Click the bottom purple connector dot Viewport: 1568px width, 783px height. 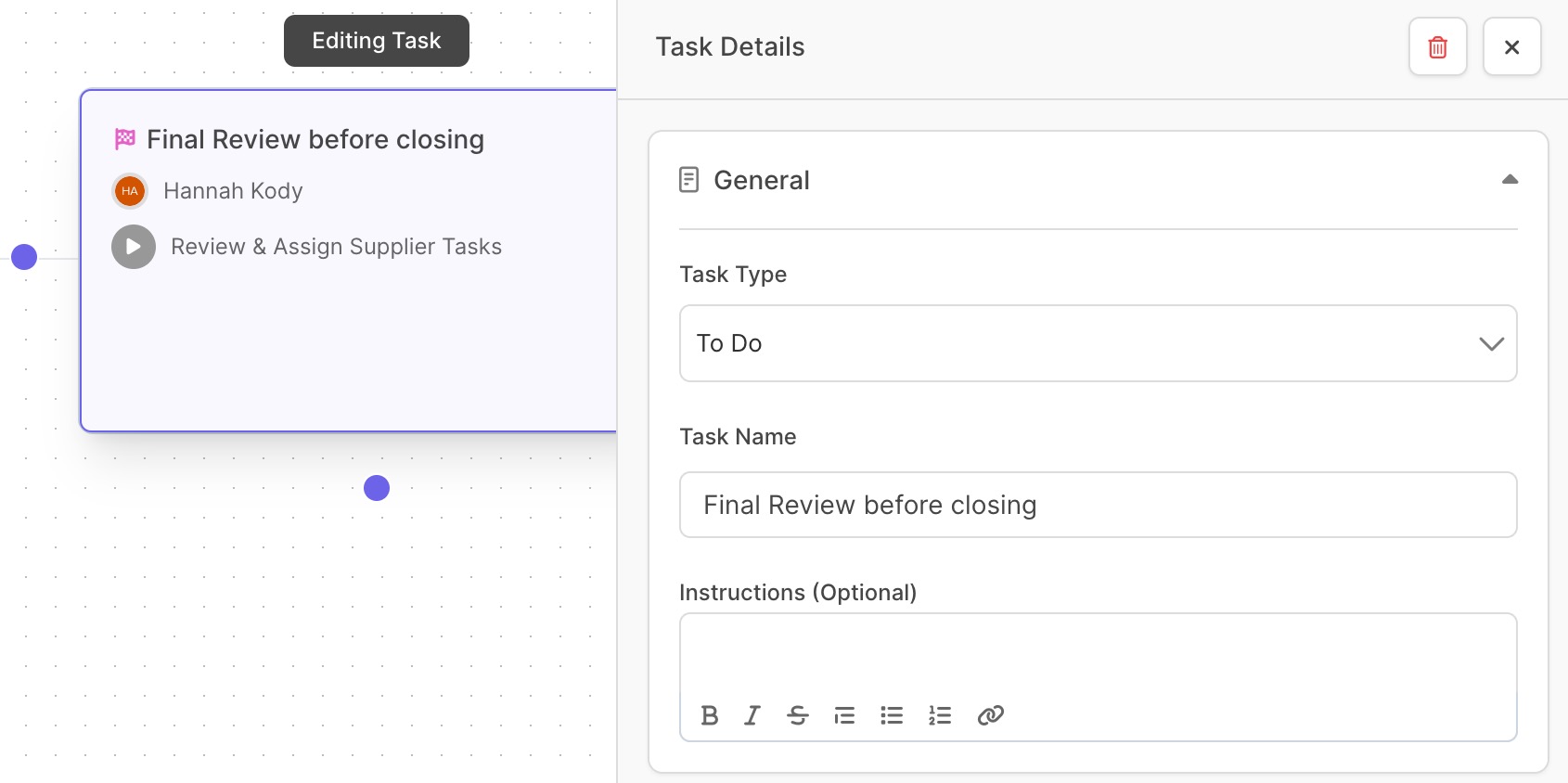(377, 488)
